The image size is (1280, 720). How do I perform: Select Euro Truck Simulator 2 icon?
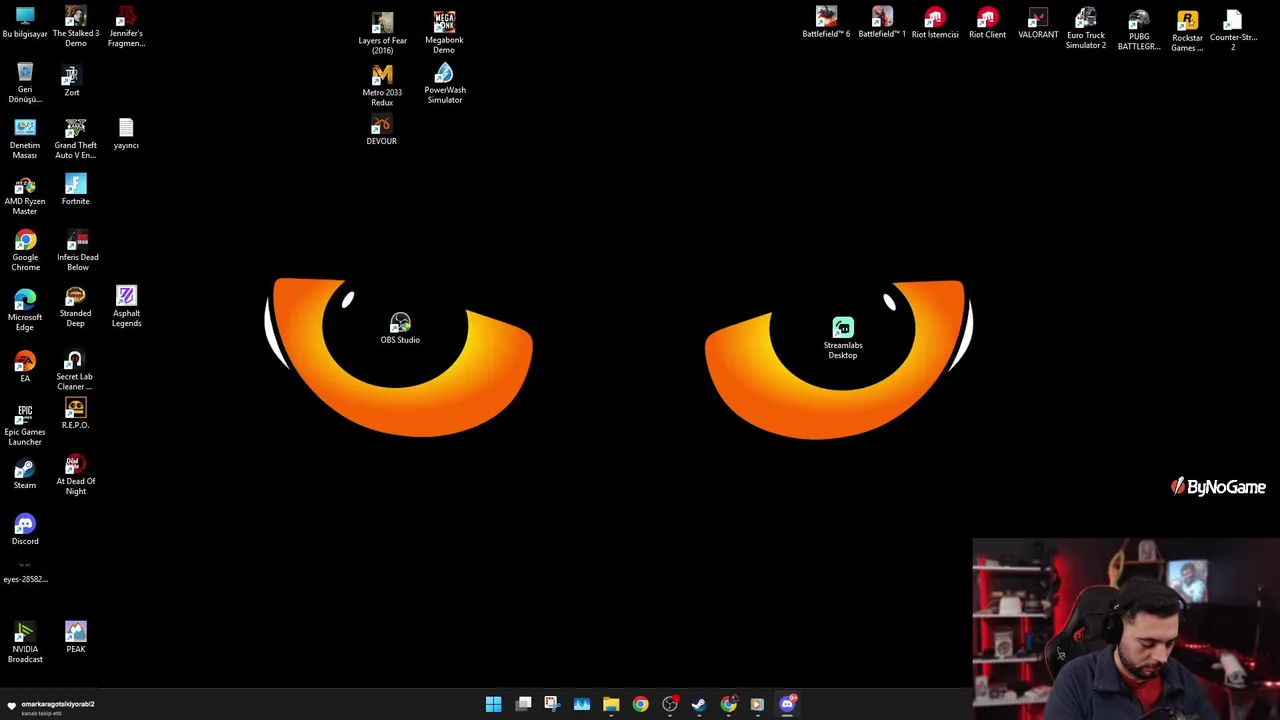coord(1085,29)
